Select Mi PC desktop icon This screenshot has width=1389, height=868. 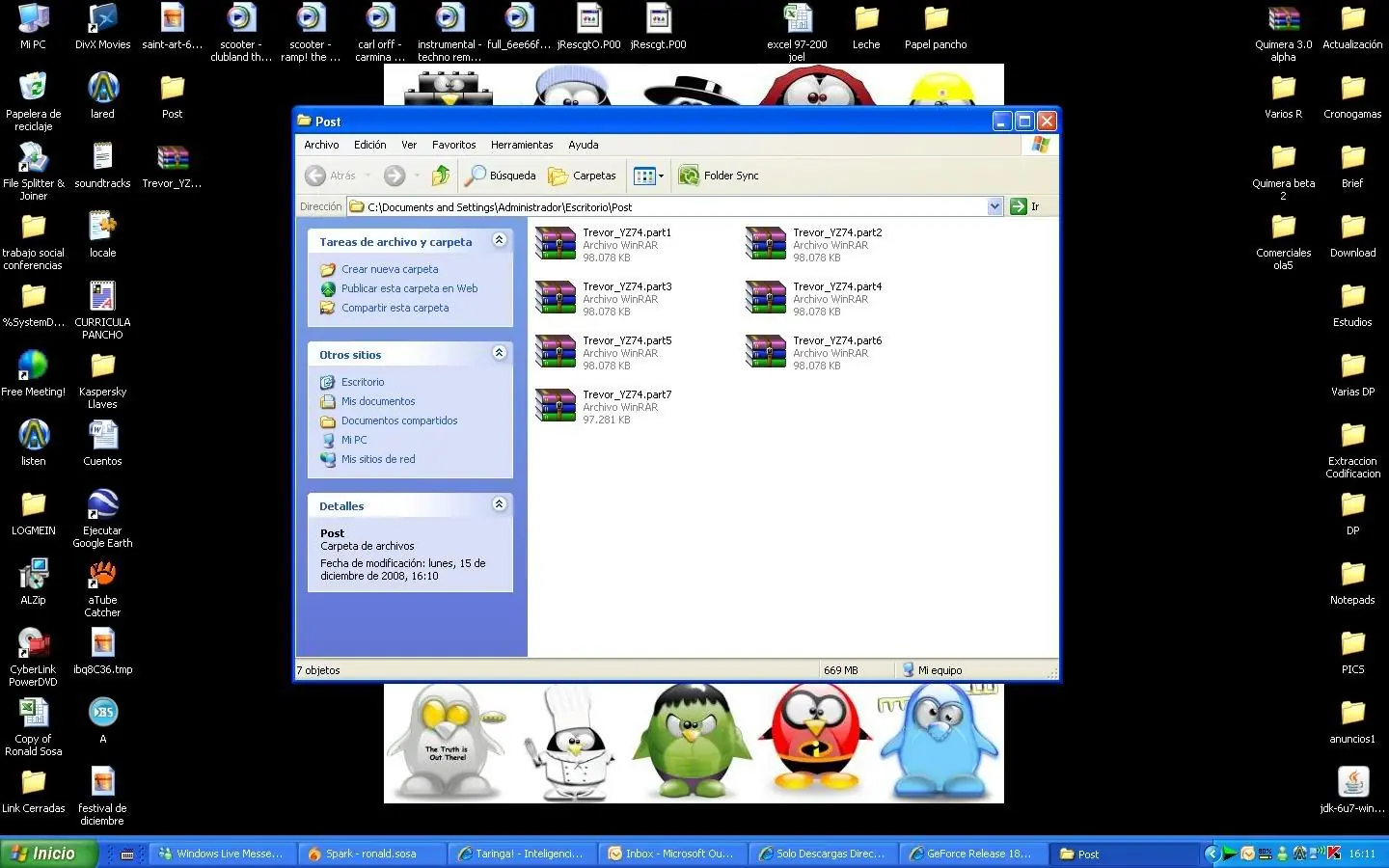click(x=34, y=27)
